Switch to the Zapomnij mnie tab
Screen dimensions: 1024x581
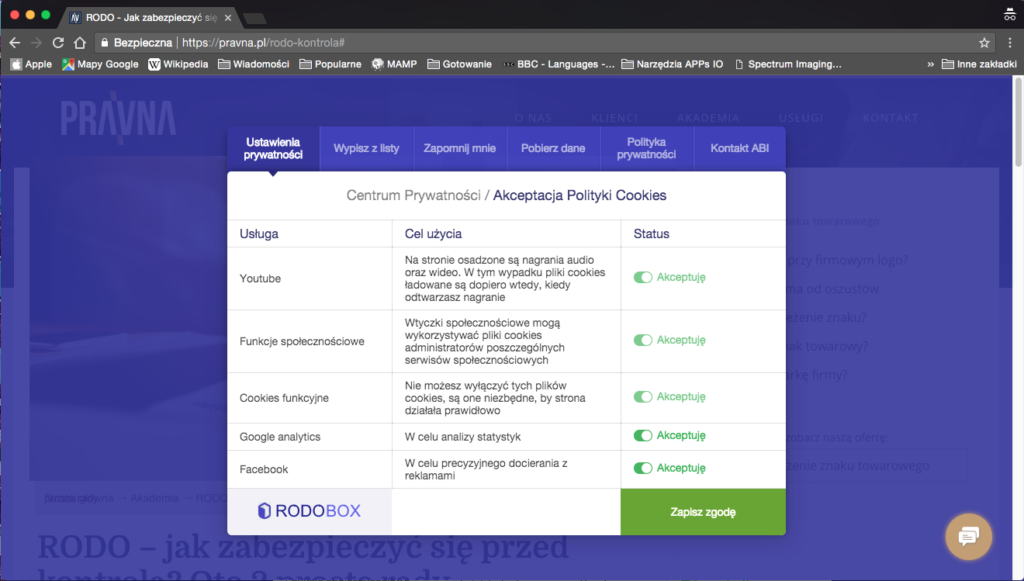pyautogui.click(x=460, y=149)
